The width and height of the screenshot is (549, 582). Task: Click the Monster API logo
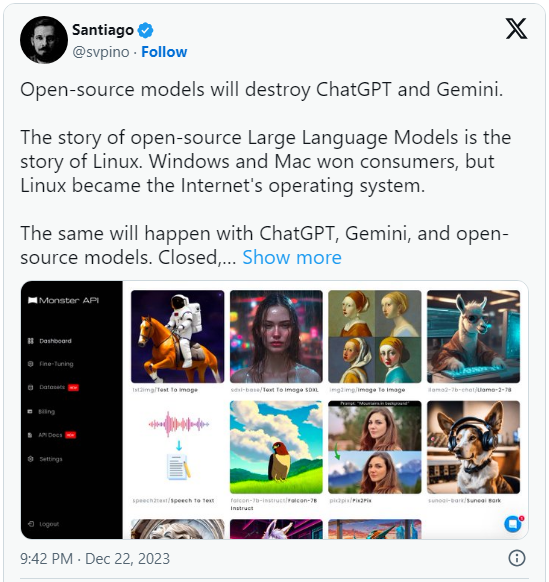pos(63,300)
